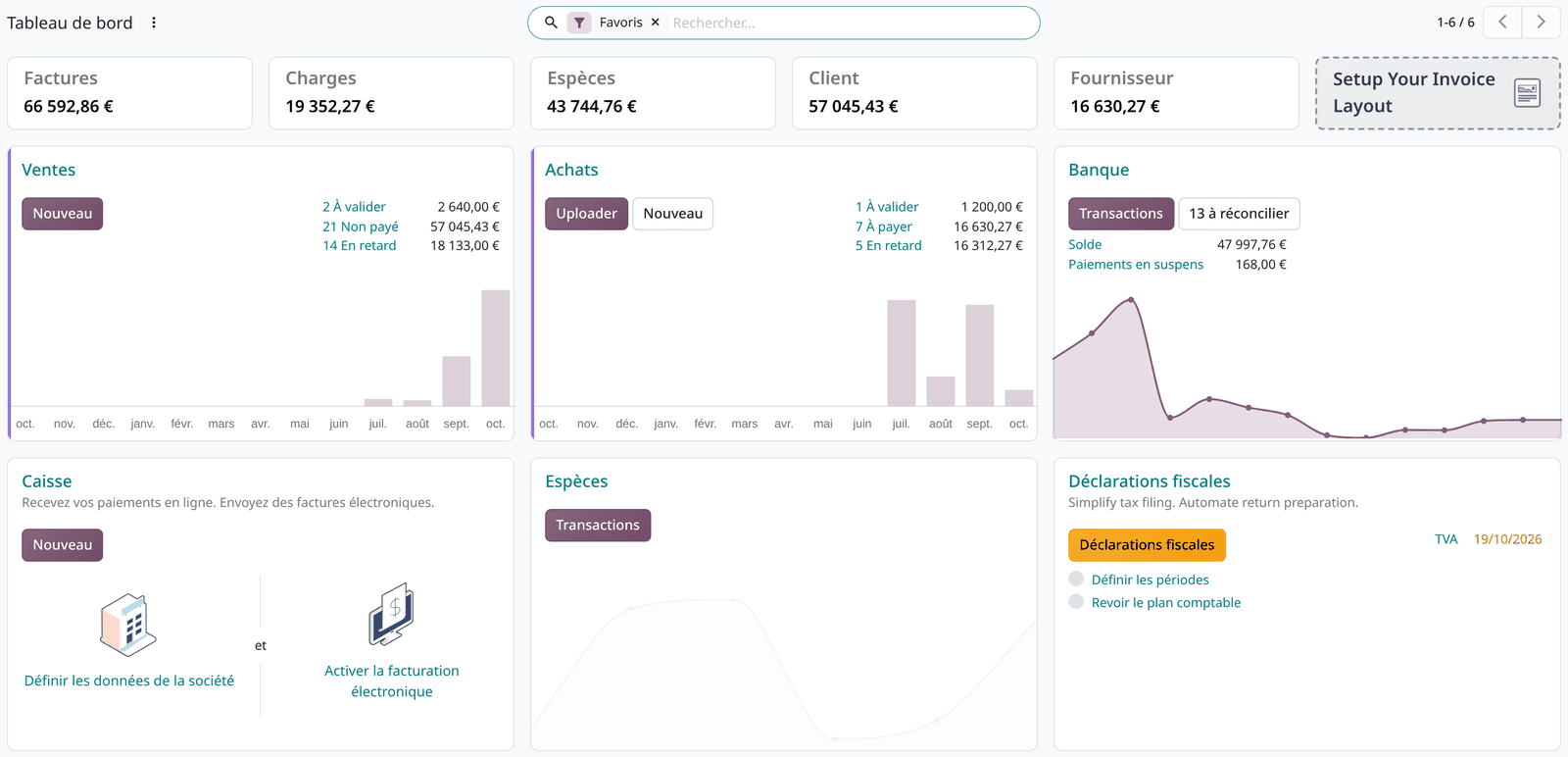Open Setup Your Invoice Layout card
1568x757 pixels.
[x=1438, y=93]
